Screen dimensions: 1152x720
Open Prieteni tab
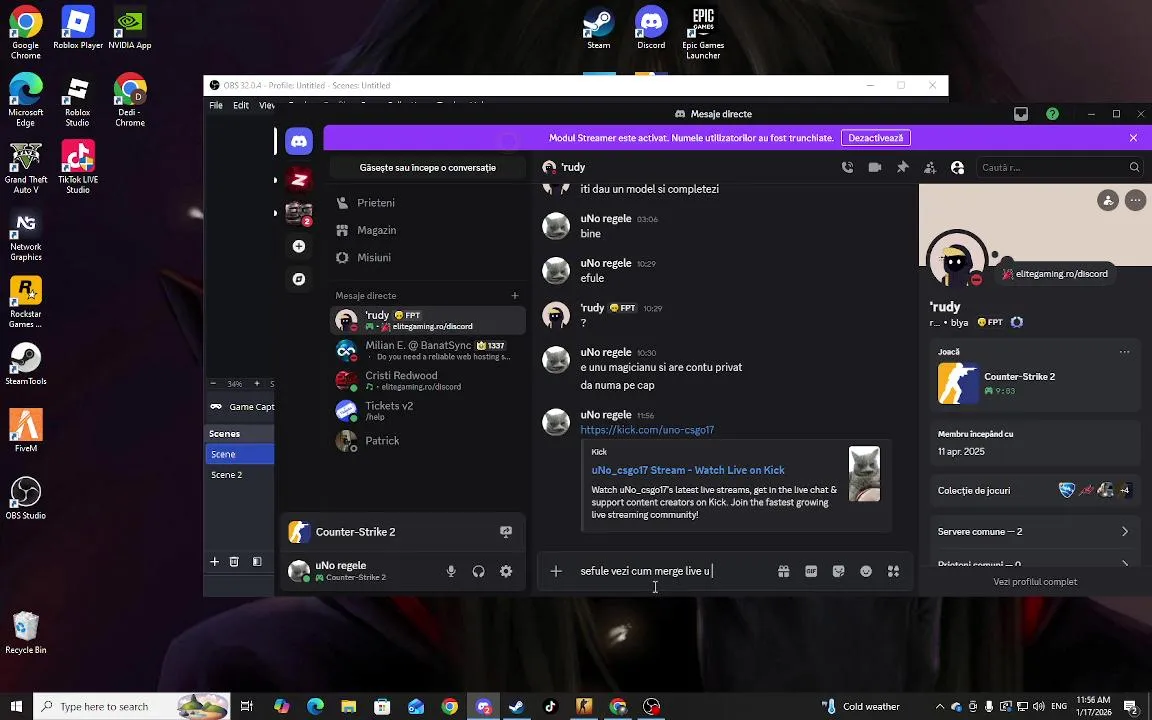pos(428,203)
